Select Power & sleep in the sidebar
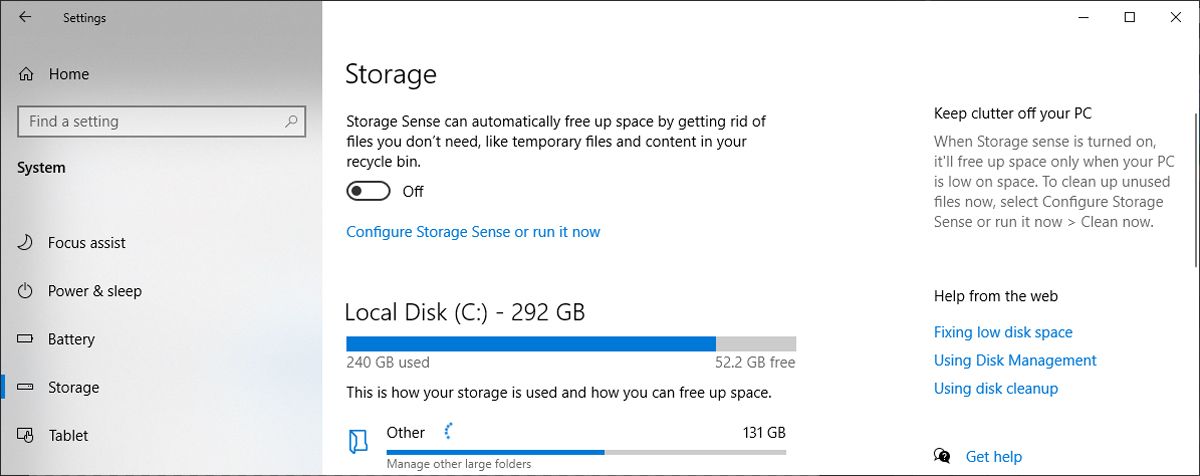1200x476 pixels. click(94, 291)
